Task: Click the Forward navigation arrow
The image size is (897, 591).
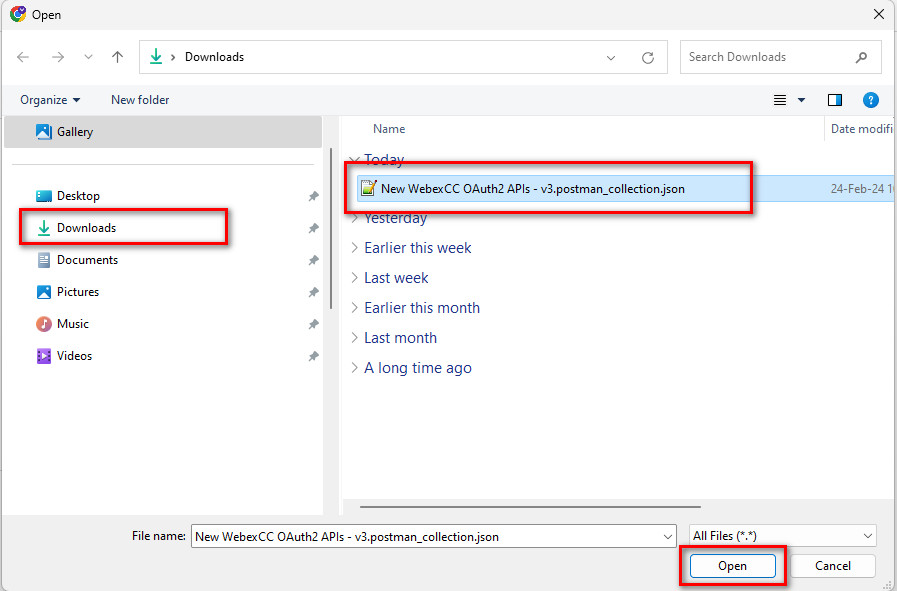Action: (x=58, y=57)
